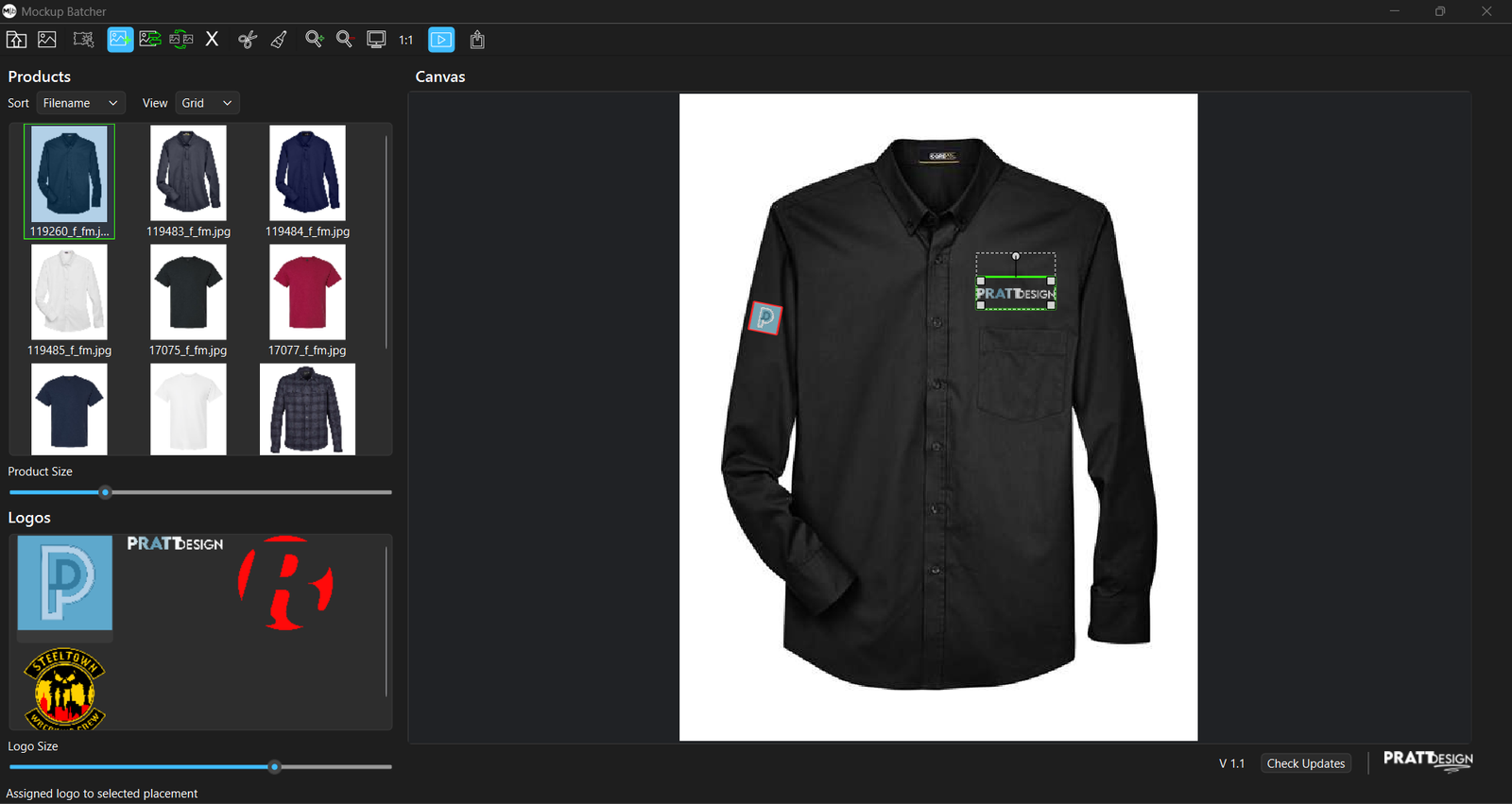Toggle the 1:1 actual size view
1512x804 pixels.
click(x=406, y=40)
